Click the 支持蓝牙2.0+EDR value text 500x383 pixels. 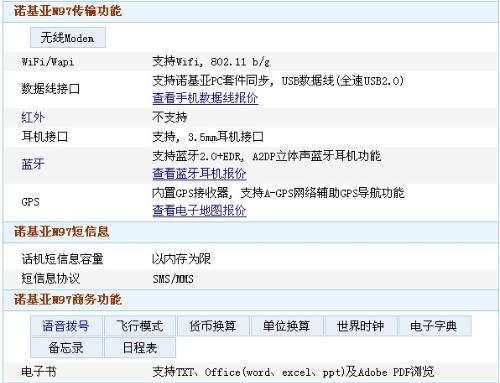(267, 156)
